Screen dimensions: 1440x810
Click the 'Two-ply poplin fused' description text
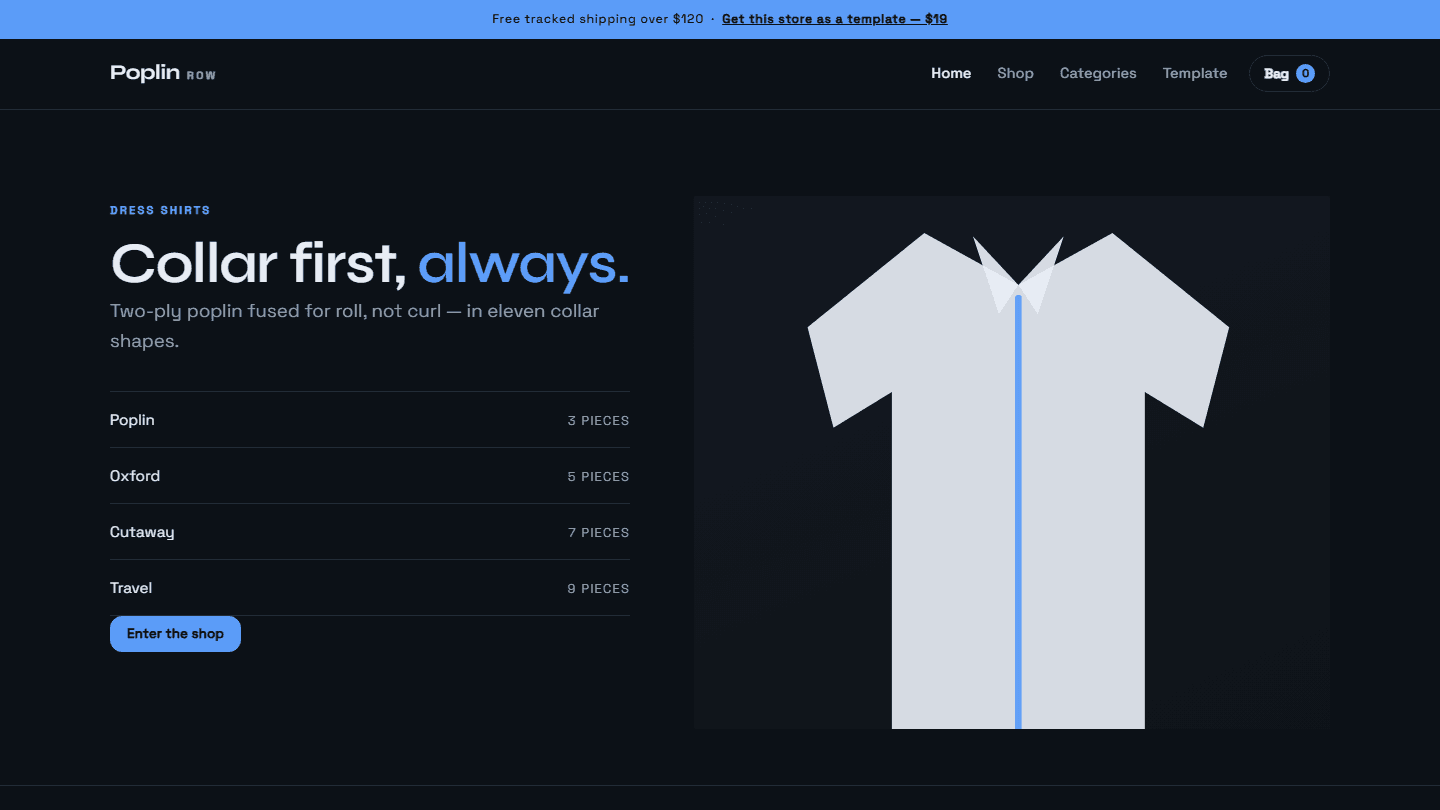(355, 326)
